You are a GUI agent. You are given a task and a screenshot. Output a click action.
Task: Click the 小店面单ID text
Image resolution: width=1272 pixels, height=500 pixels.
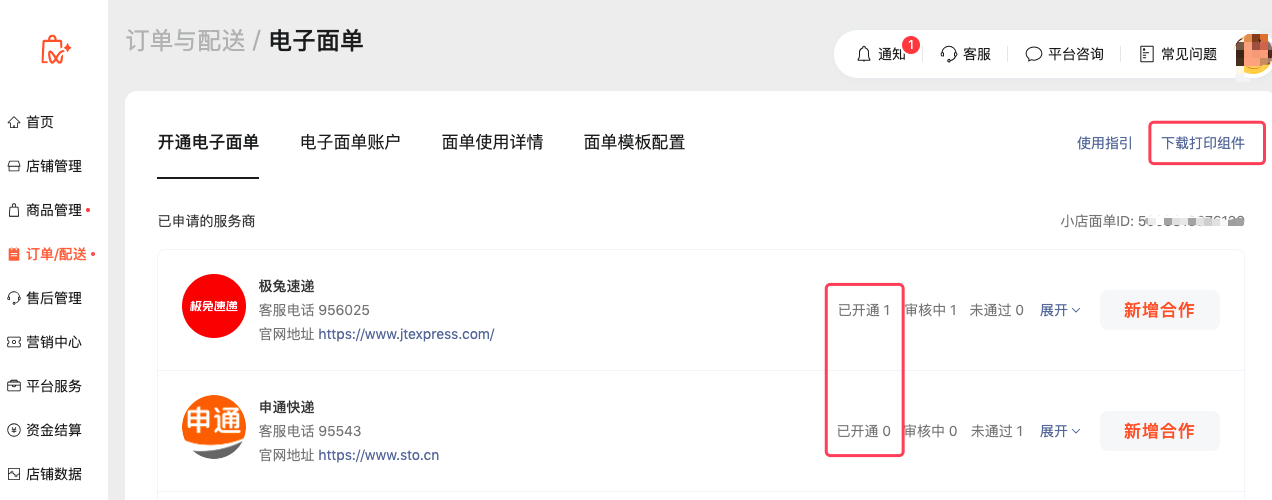(x=1153, y=221)
